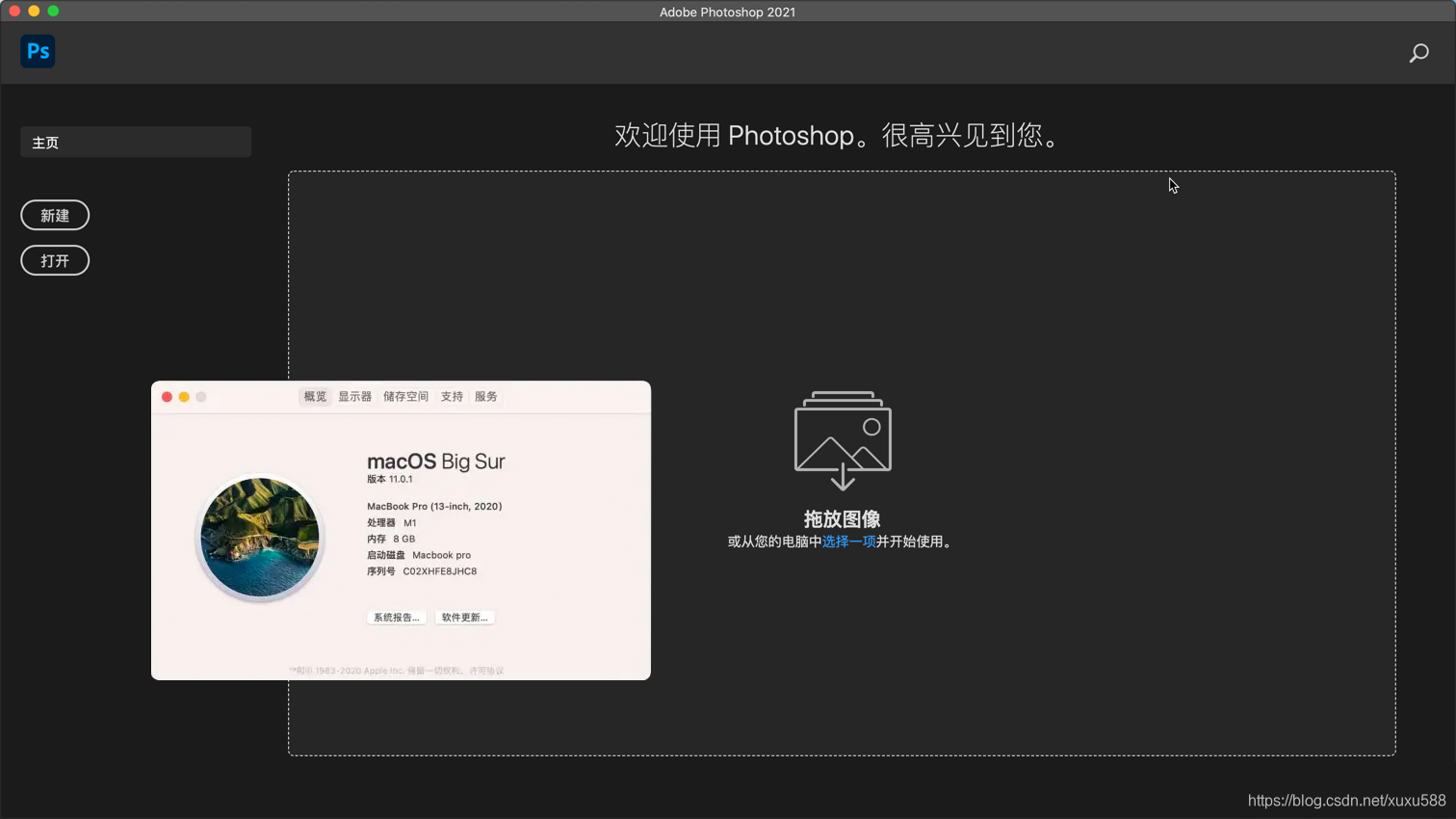Click the 内存 8 GB line
1456x819 pixels.
coord(391,539)
